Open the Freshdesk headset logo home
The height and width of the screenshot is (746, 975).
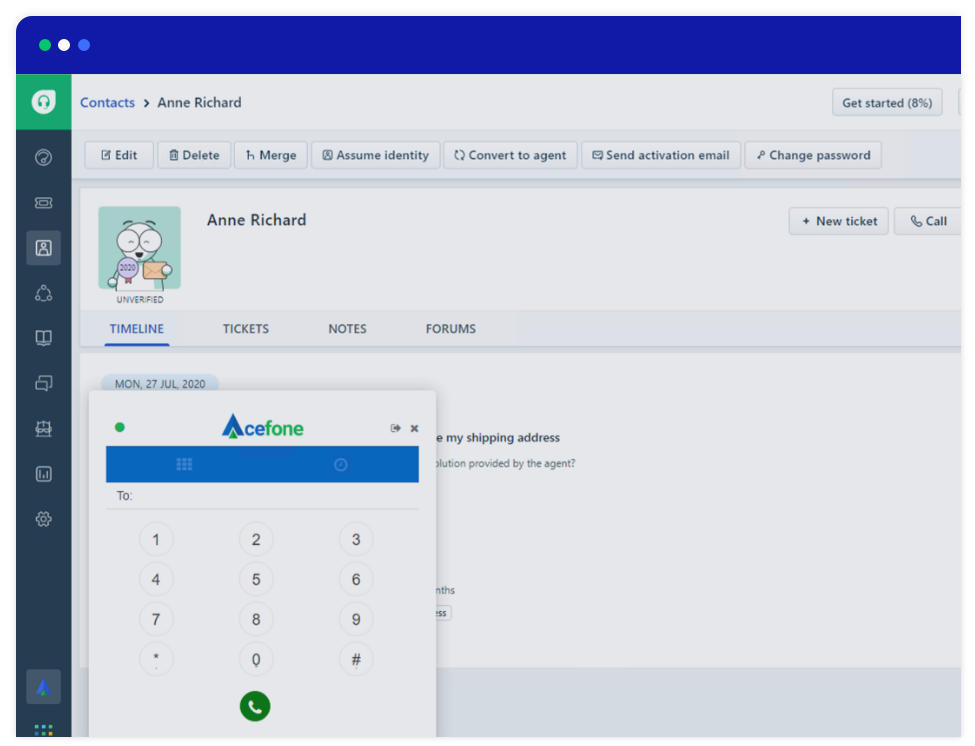point(44,102)
